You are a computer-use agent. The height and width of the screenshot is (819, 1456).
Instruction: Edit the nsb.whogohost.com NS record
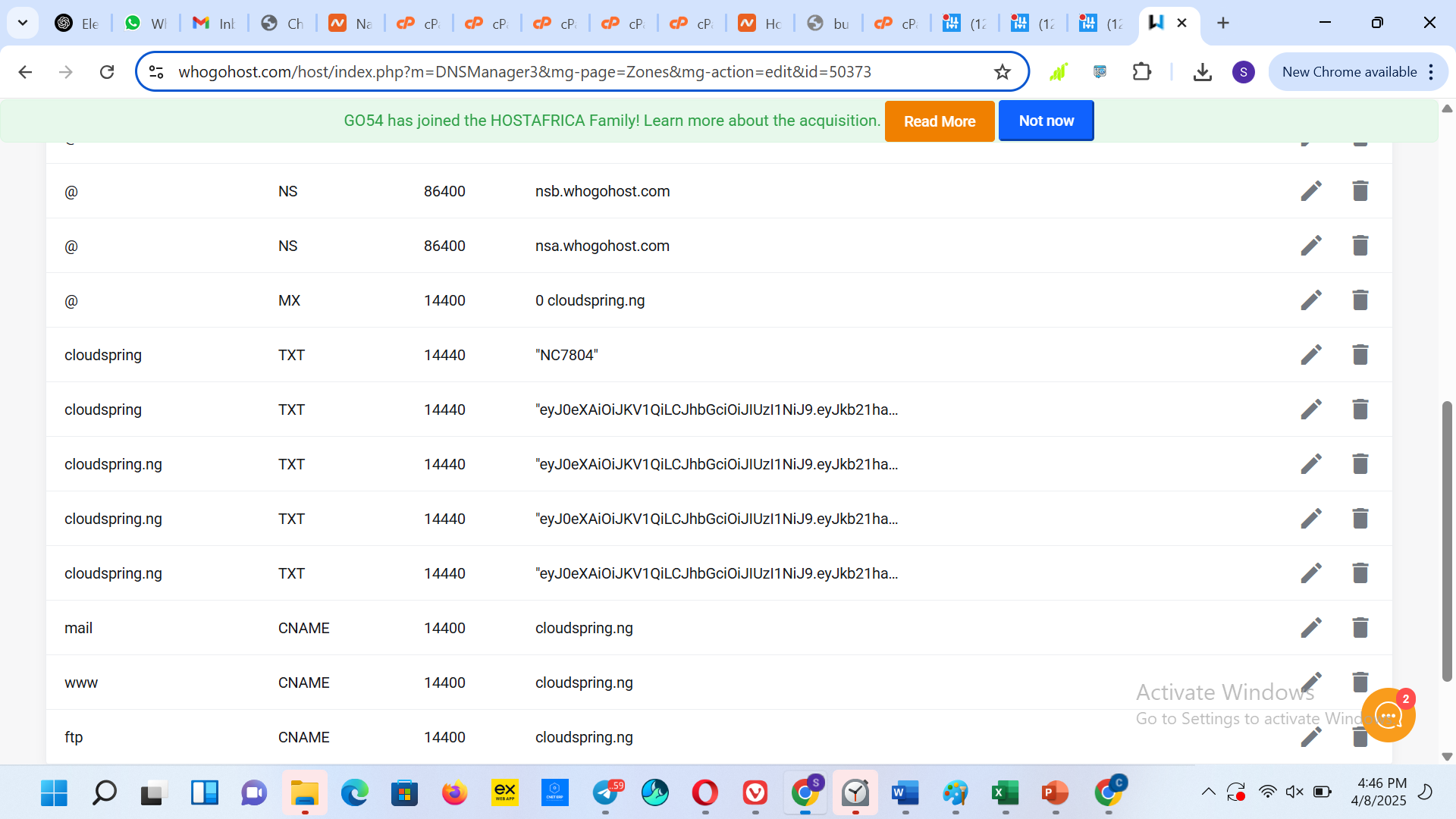click(1311, 191)
